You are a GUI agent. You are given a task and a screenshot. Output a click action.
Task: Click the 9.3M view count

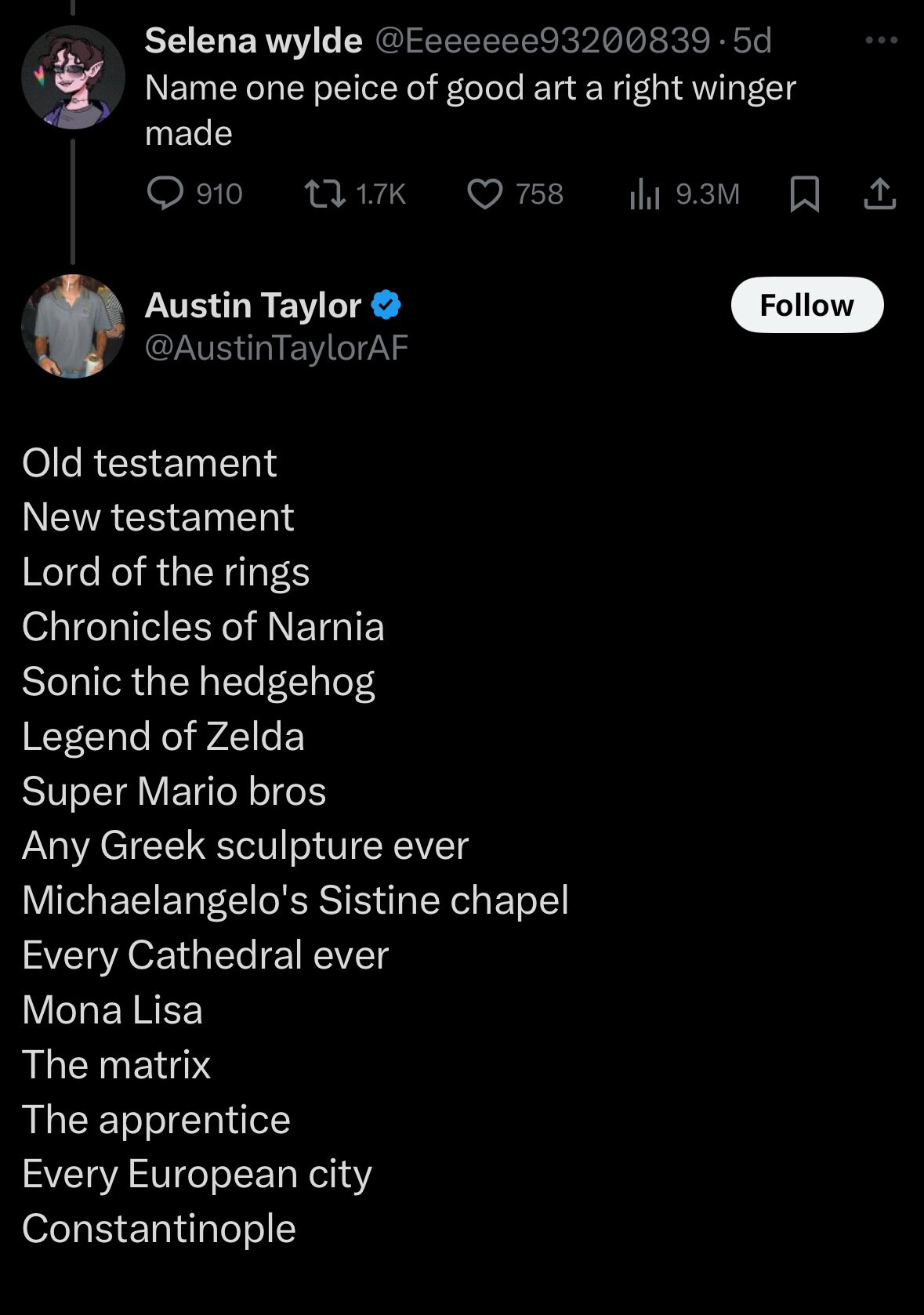click(x=708, y=194)
